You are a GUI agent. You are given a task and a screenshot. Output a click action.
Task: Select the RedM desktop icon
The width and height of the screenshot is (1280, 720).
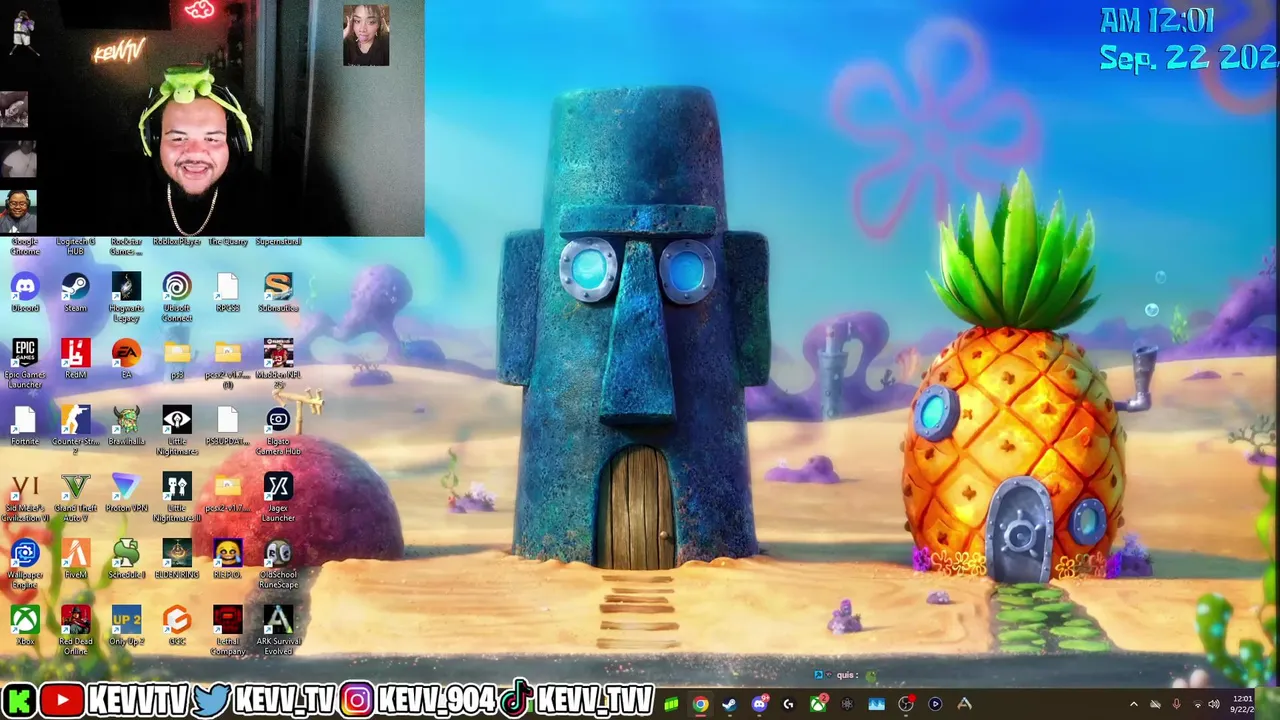[x=75, y=359]
